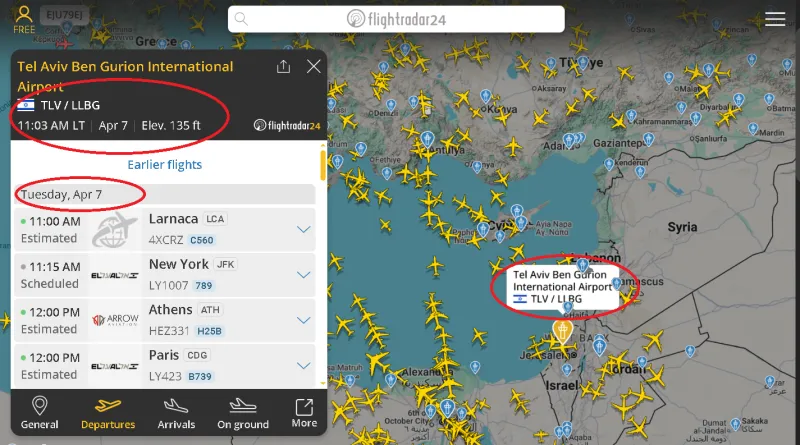Click the magnifier search icon
800x445 pixels.
(x=241, y=19)
